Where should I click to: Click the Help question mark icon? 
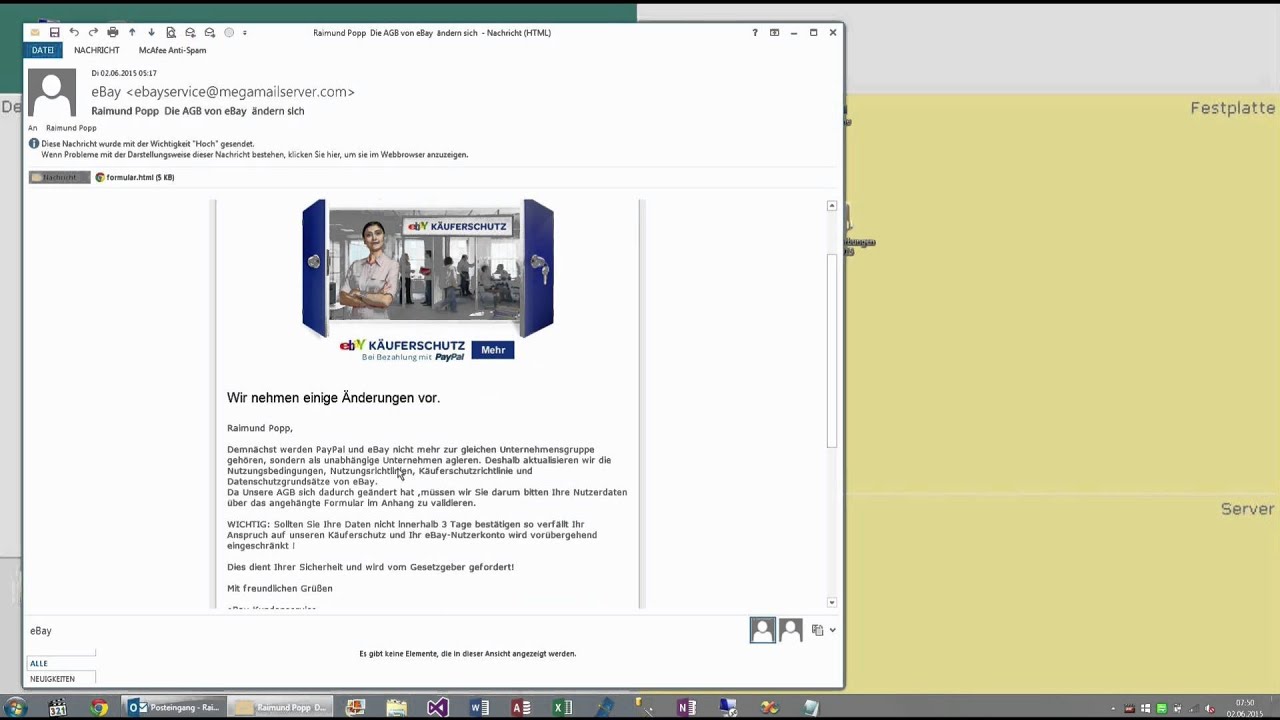click(755, 32)
